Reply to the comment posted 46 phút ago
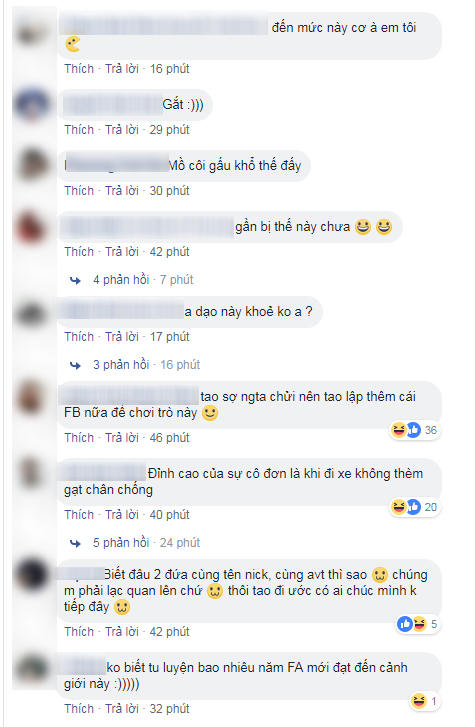475x727 pixels. 122,438
